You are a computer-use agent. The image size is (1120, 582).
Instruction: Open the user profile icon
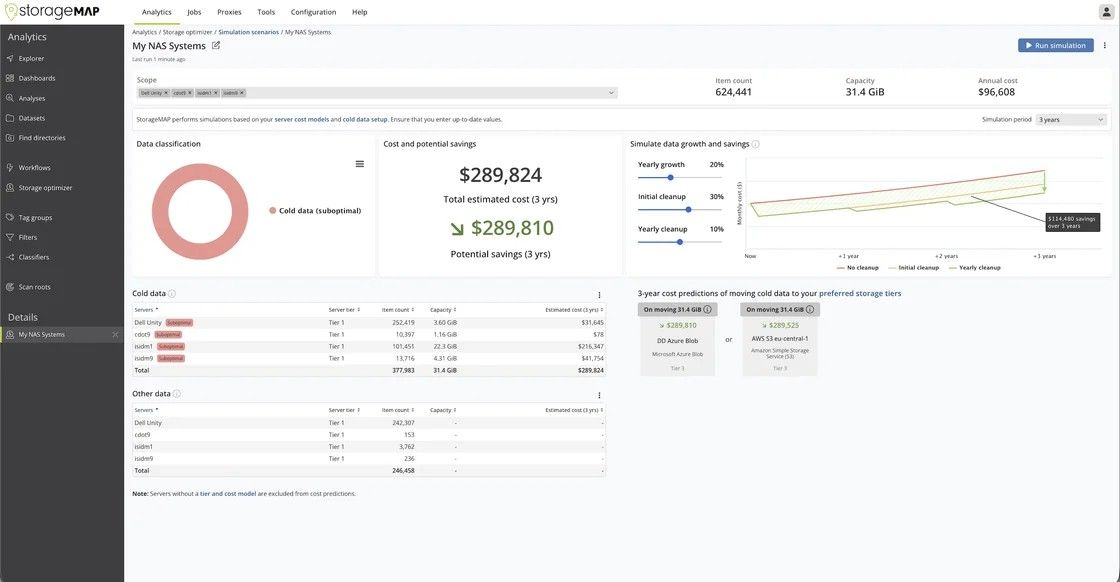[1106, 12]
